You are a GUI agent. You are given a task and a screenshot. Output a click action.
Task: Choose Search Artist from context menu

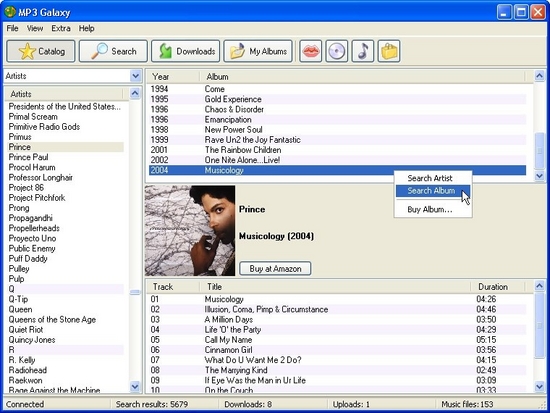pos(433,178)
